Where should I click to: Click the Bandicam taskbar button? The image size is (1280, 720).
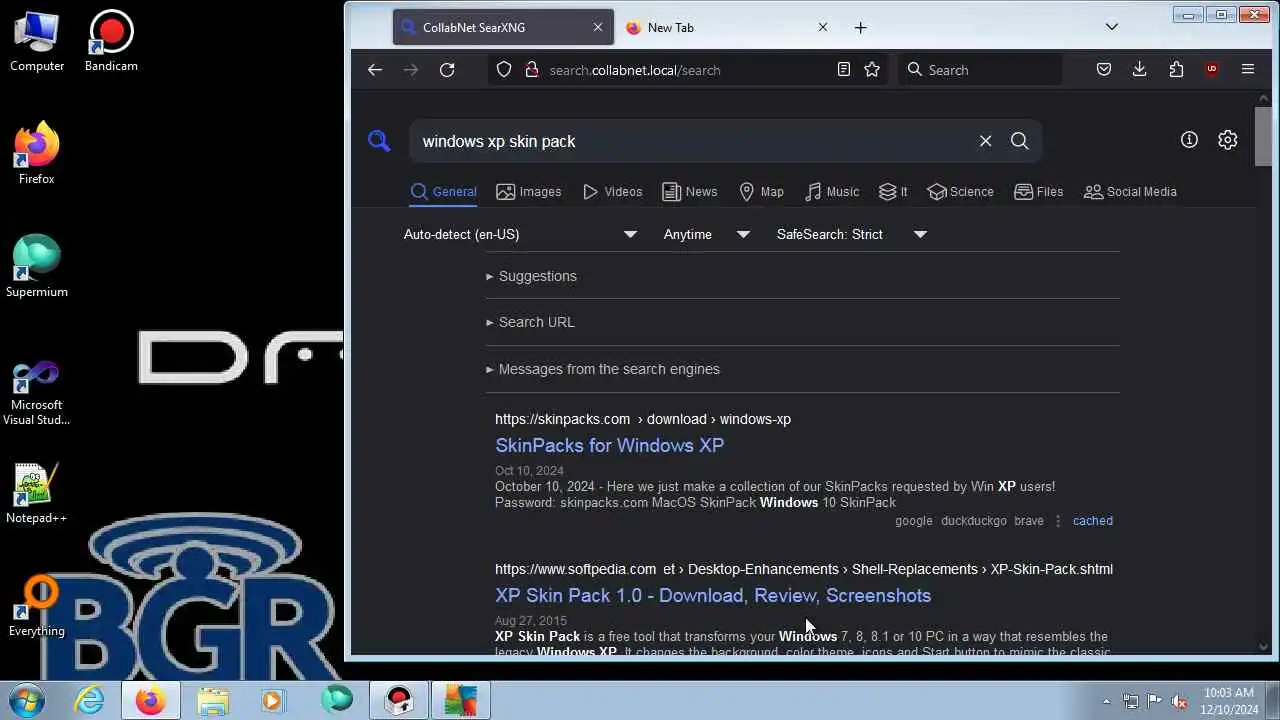tap(399, 700)
